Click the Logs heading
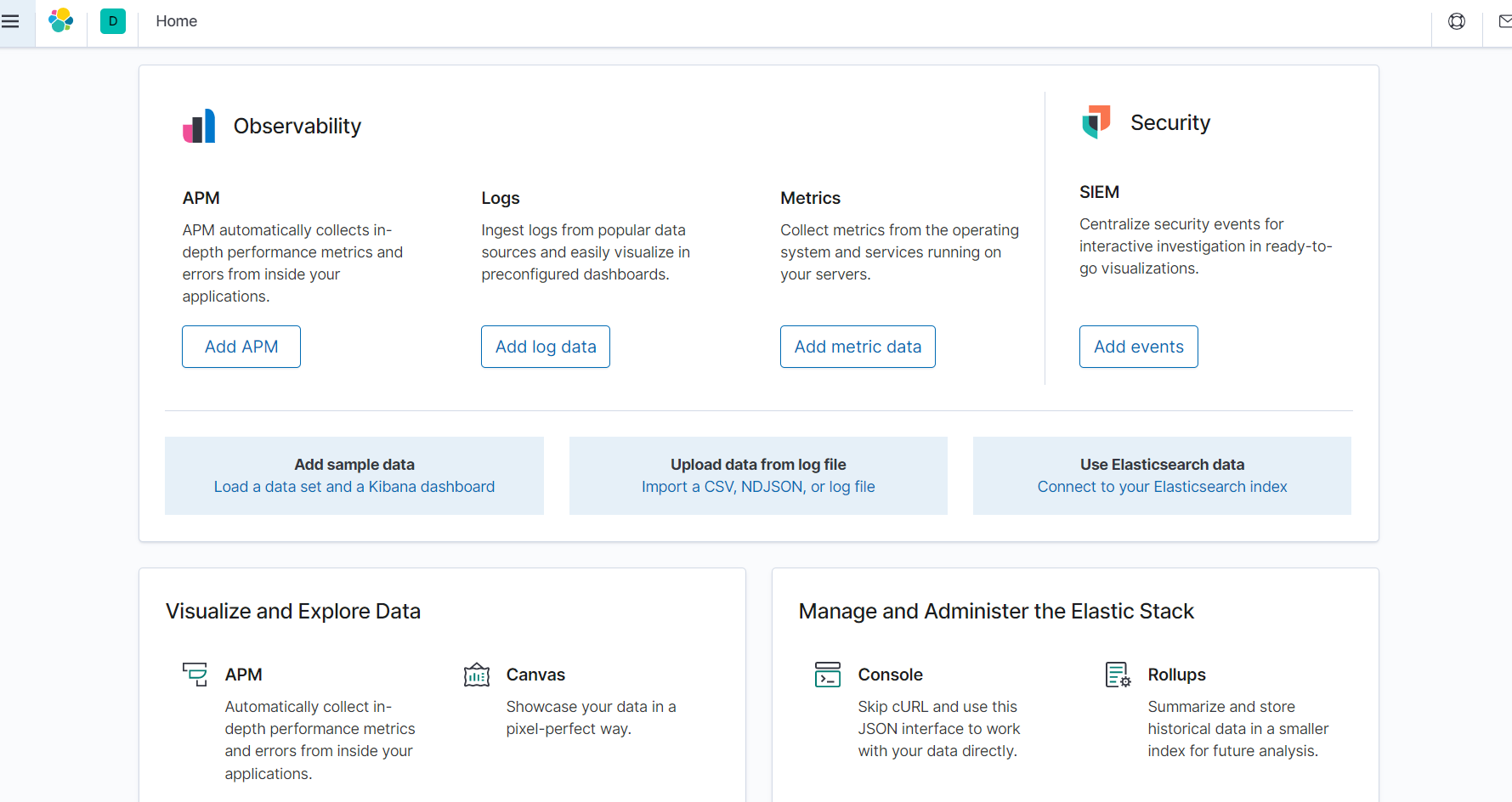The image size is (1512, 802). (501, 198)
